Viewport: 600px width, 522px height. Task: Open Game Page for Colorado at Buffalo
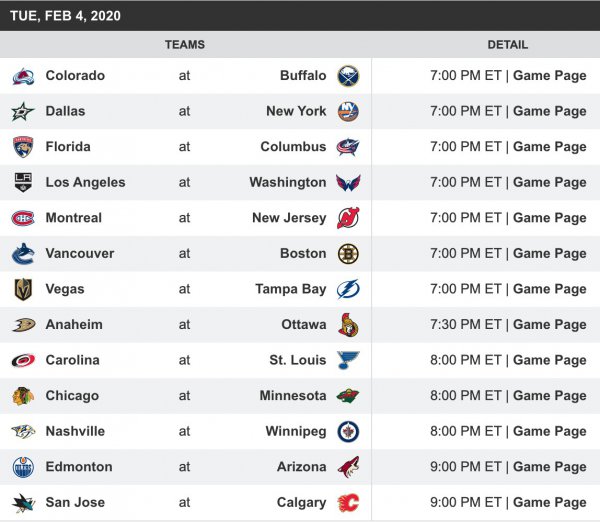point(549,76)
